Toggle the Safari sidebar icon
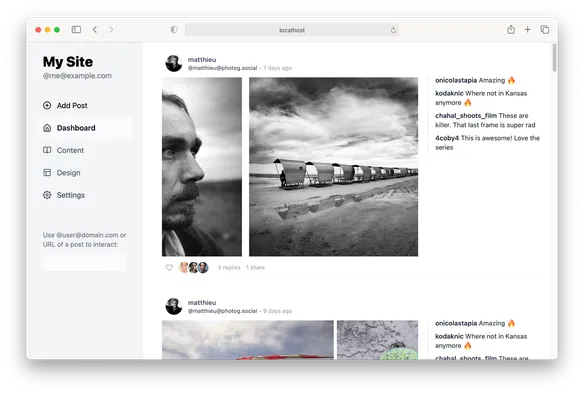Screen dimensions: 584x394 point(76,29)
